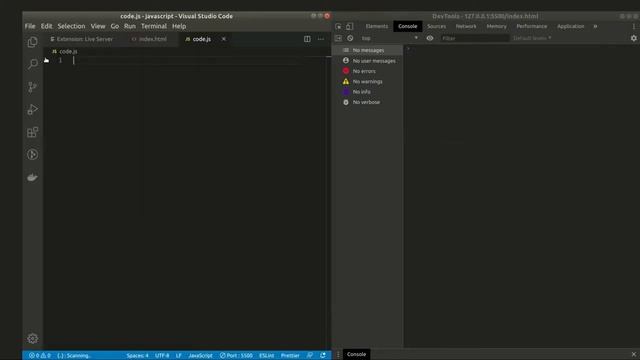Open the Selection menu
This screenshot has width=640, height=360.
pos(71,26)
